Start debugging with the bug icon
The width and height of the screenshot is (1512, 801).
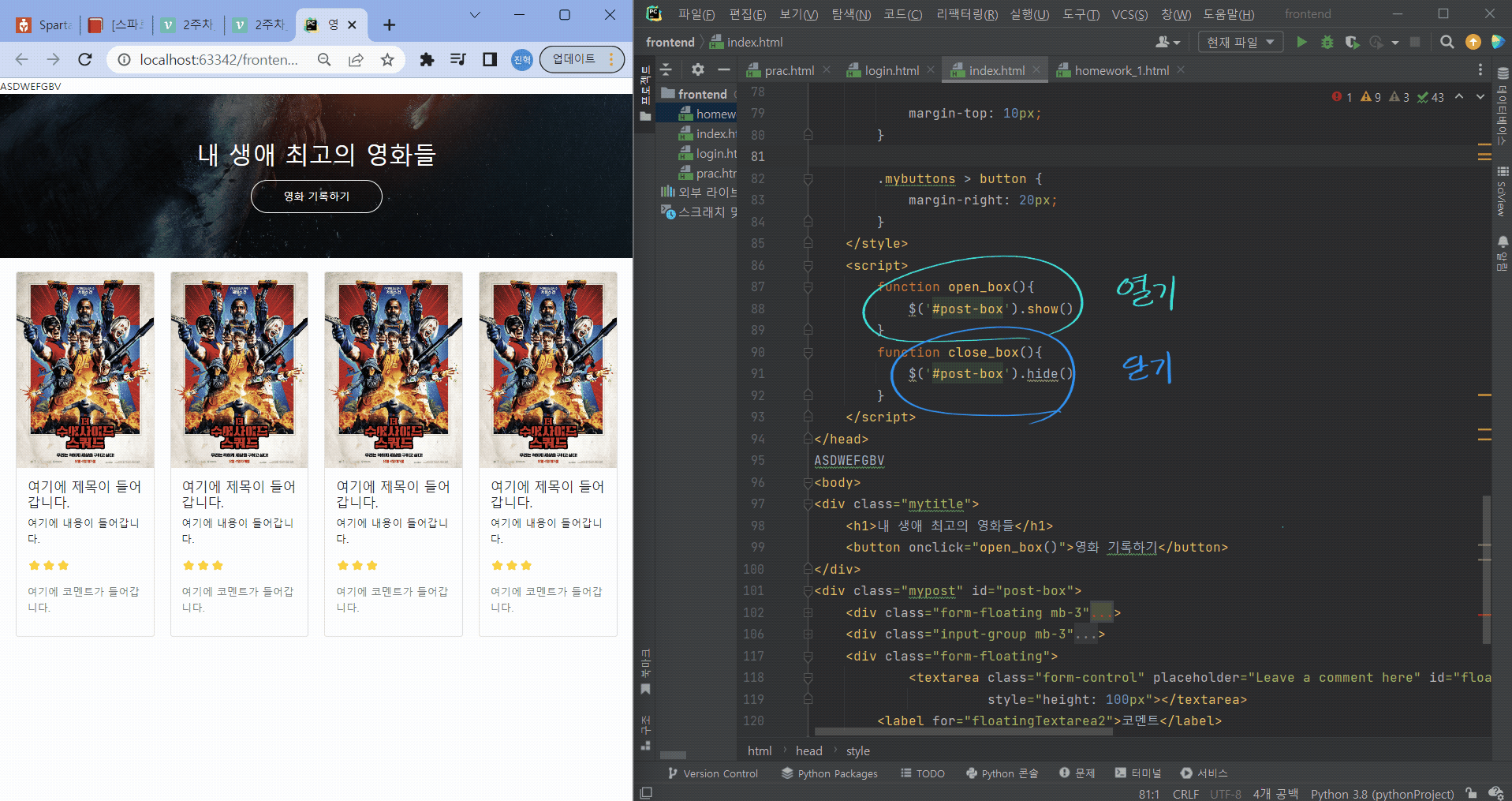[x=1327, y=42]
